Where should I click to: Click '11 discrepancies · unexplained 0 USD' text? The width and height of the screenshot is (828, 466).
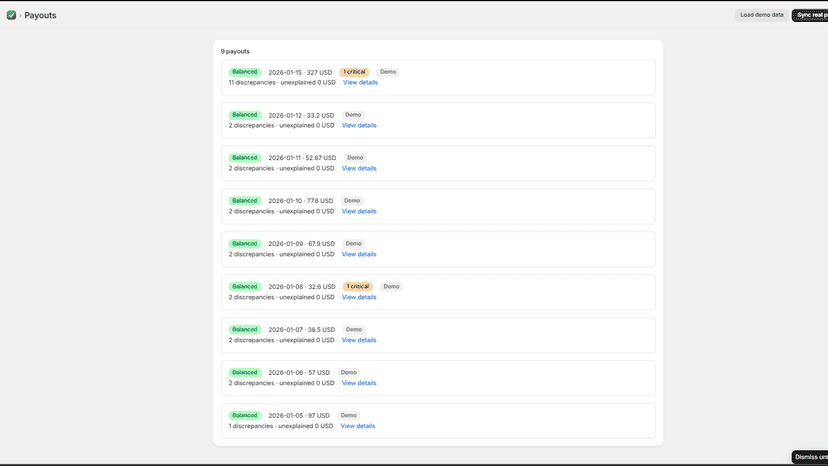pyautogui.click(x=282, y=82)
